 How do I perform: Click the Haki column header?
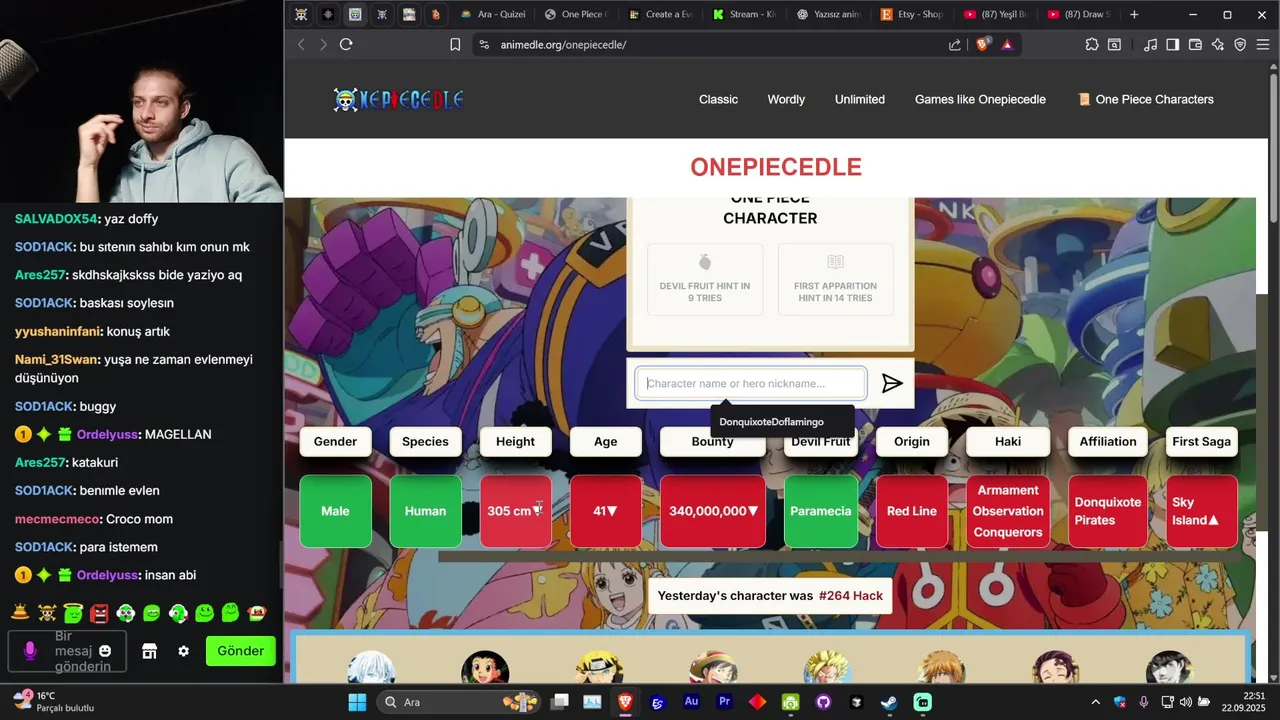[x=1008, y=441]
